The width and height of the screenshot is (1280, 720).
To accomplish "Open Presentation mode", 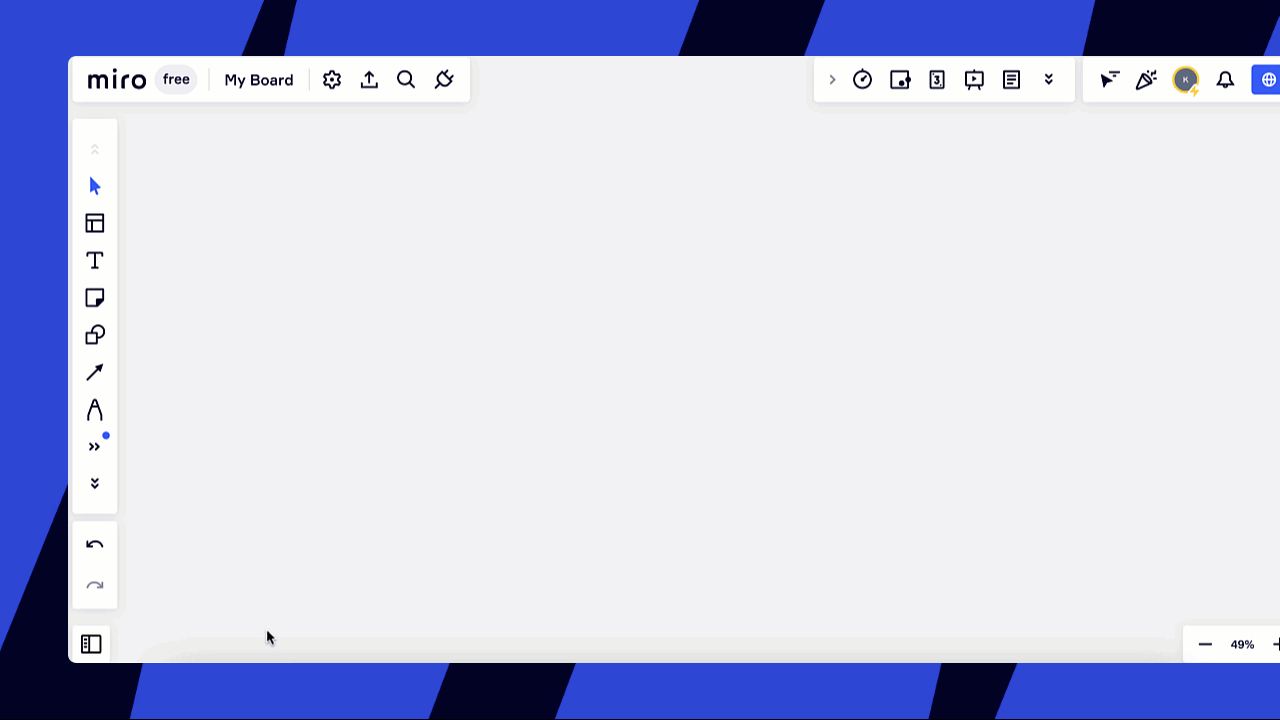I will click(973, 79).
